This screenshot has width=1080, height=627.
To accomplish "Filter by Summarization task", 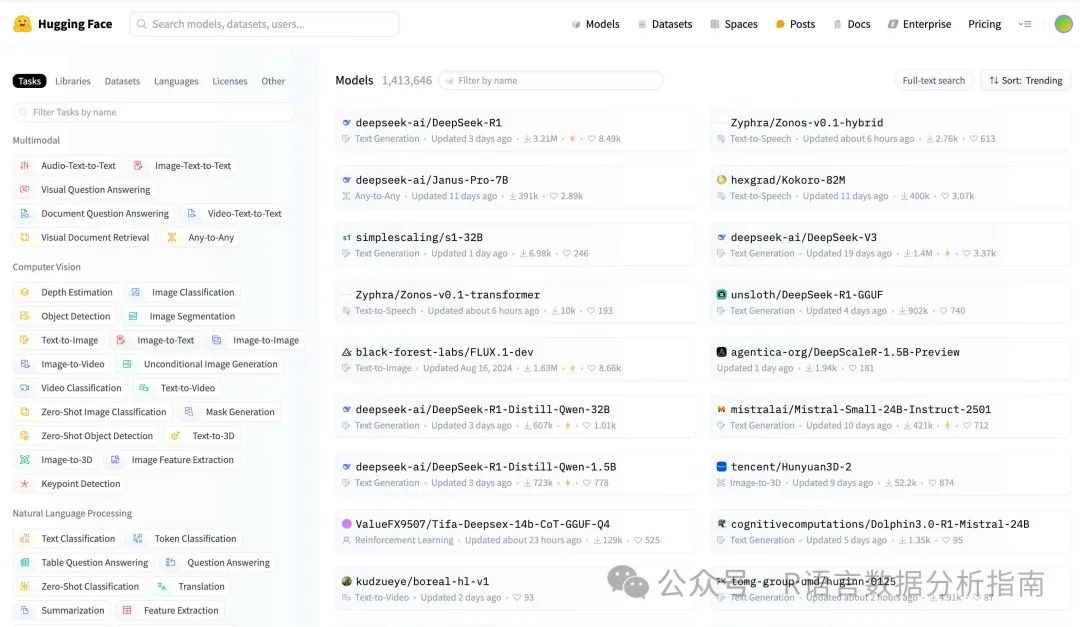I will (62, 610).
